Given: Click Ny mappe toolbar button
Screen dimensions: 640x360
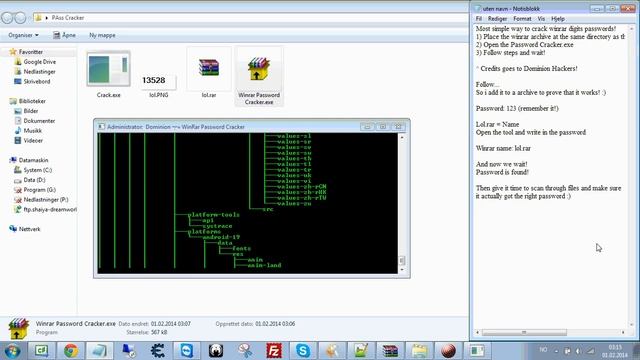Looking at the screenshot, I should tap(102, 35).
